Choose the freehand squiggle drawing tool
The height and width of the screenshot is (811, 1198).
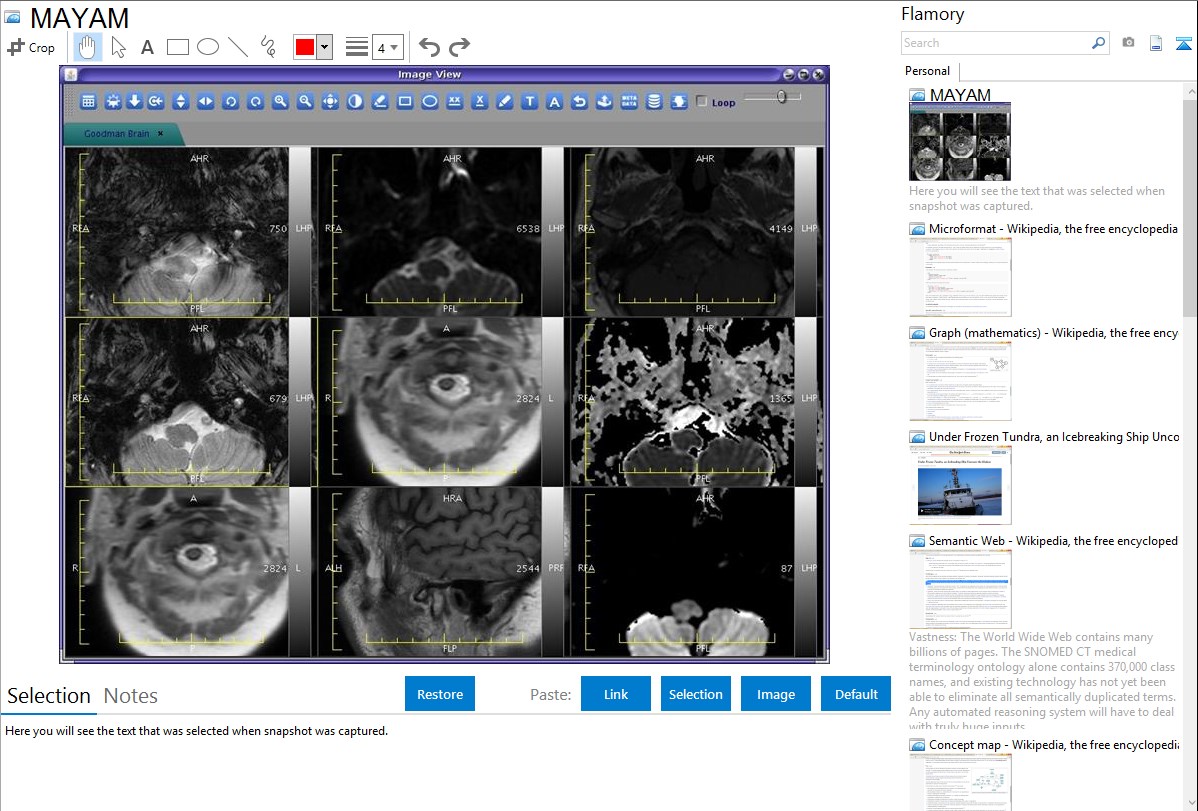268,47
